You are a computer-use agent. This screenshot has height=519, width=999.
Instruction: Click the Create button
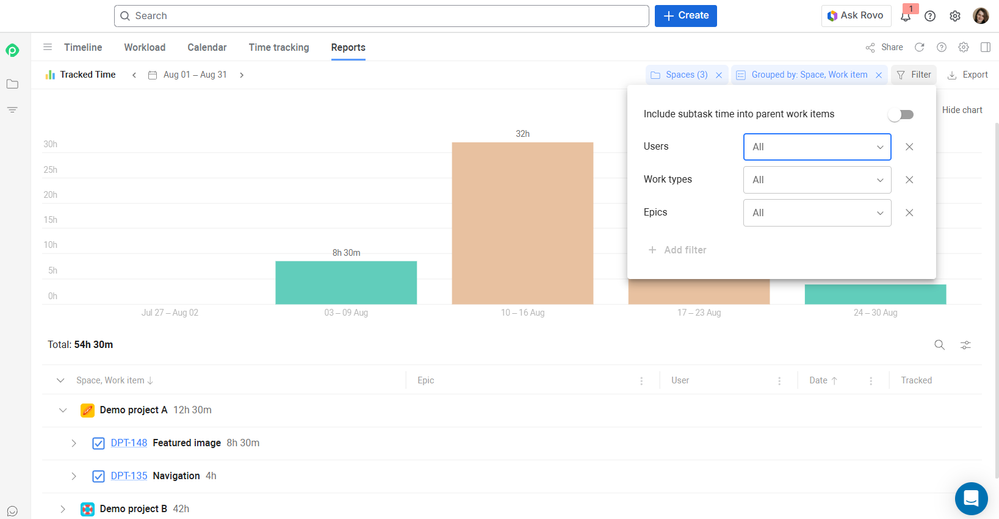[686, 16]
